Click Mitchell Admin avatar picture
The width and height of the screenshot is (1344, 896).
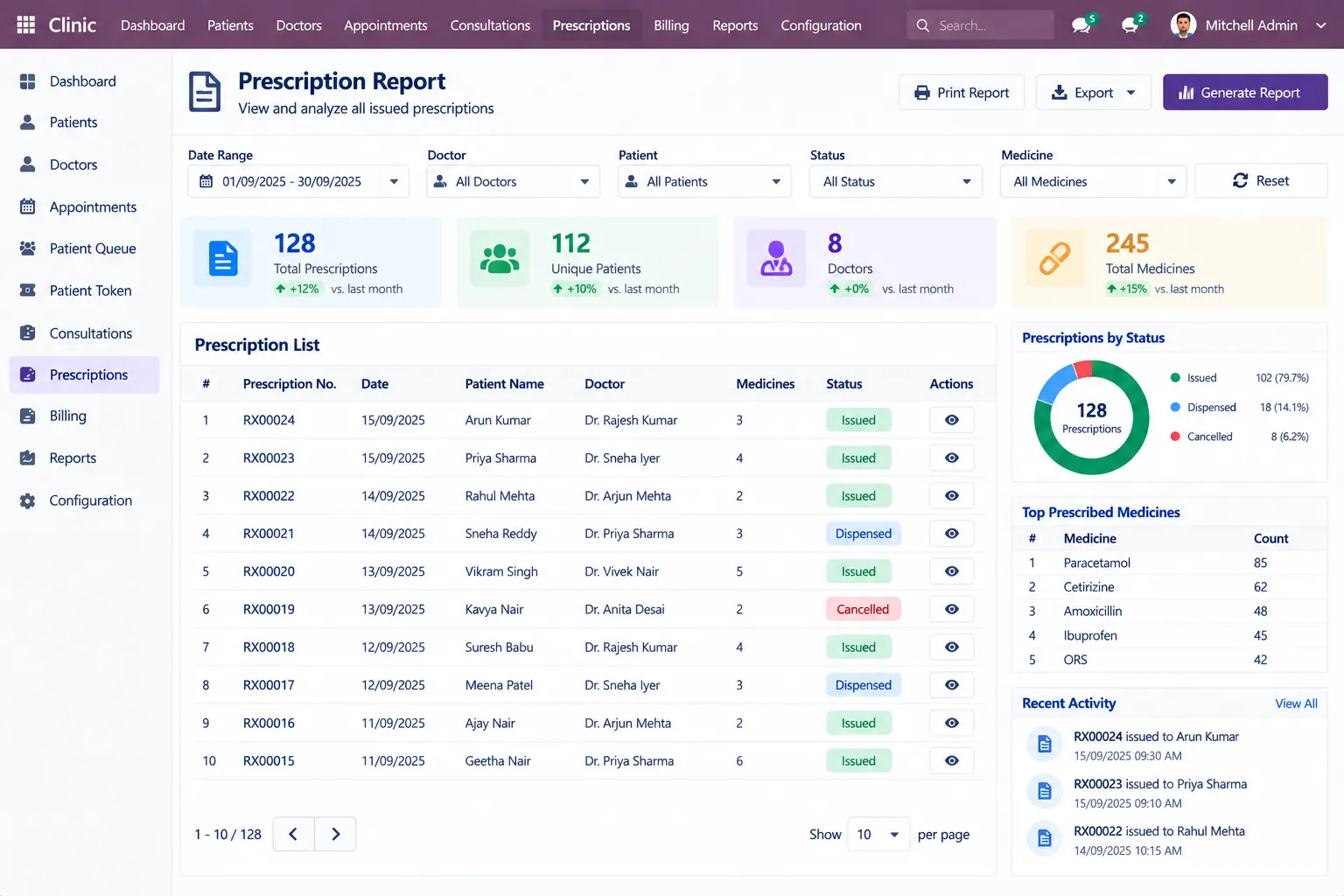point(1183,25)
